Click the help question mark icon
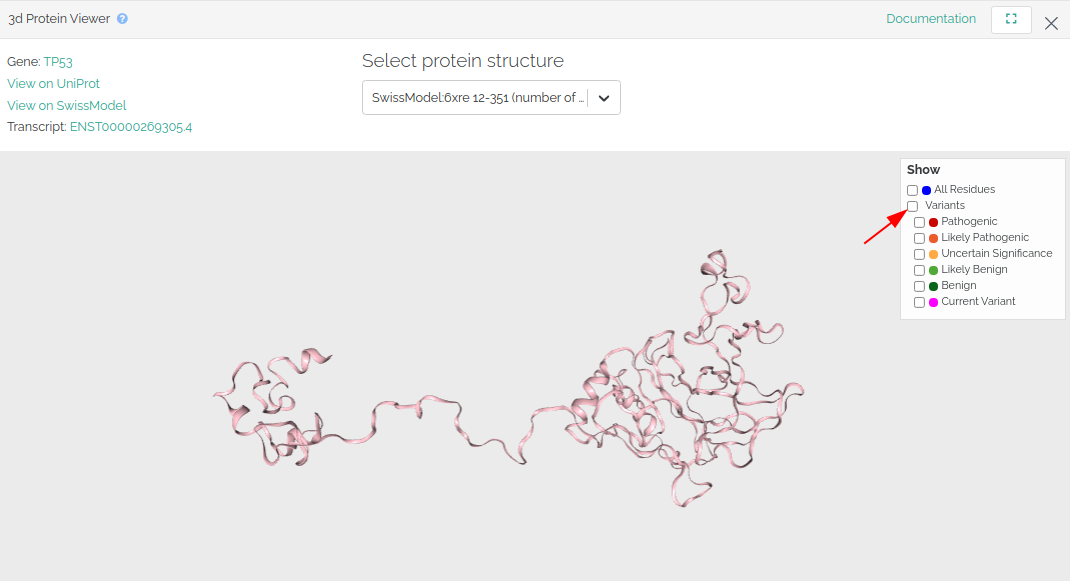 coord(122,19)
